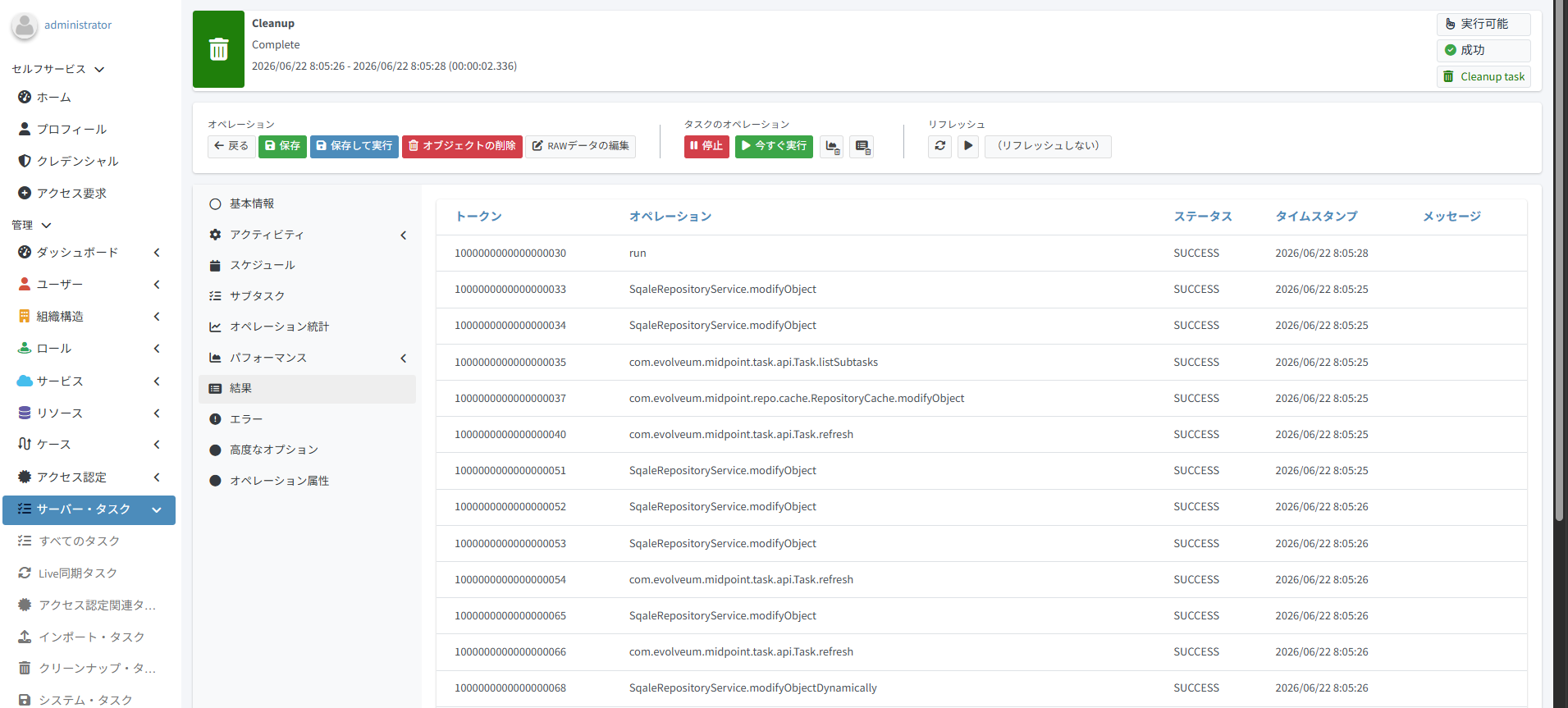Image resolution: width=1568 pixels, height=708 pixels.
Task: Click the 実行可能 status badge
Action: click(1483, 24)
